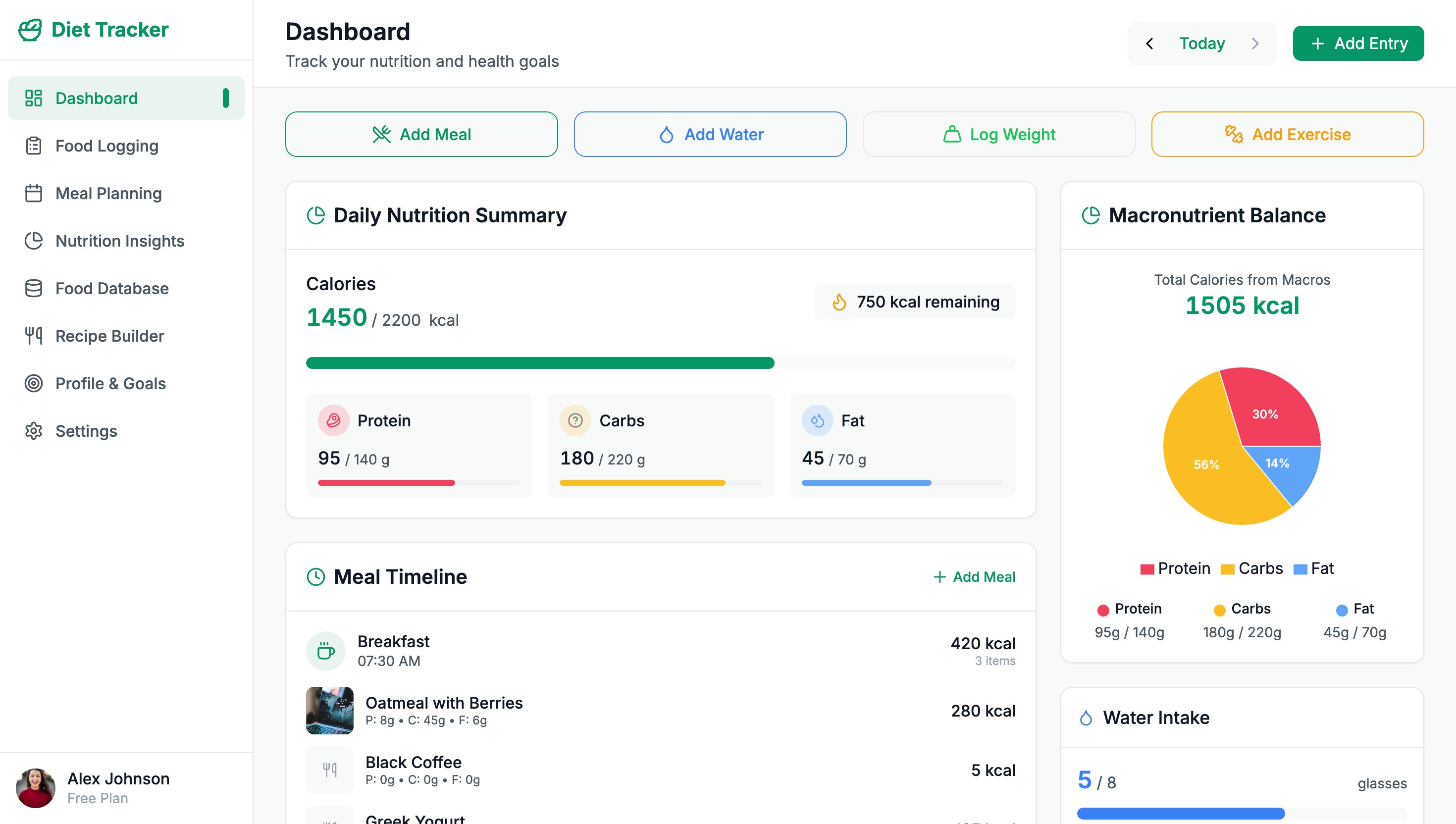Open Nutrition Insights panel
The width and height of the screenshot is (1456, 824).
[x=119, y=241]
